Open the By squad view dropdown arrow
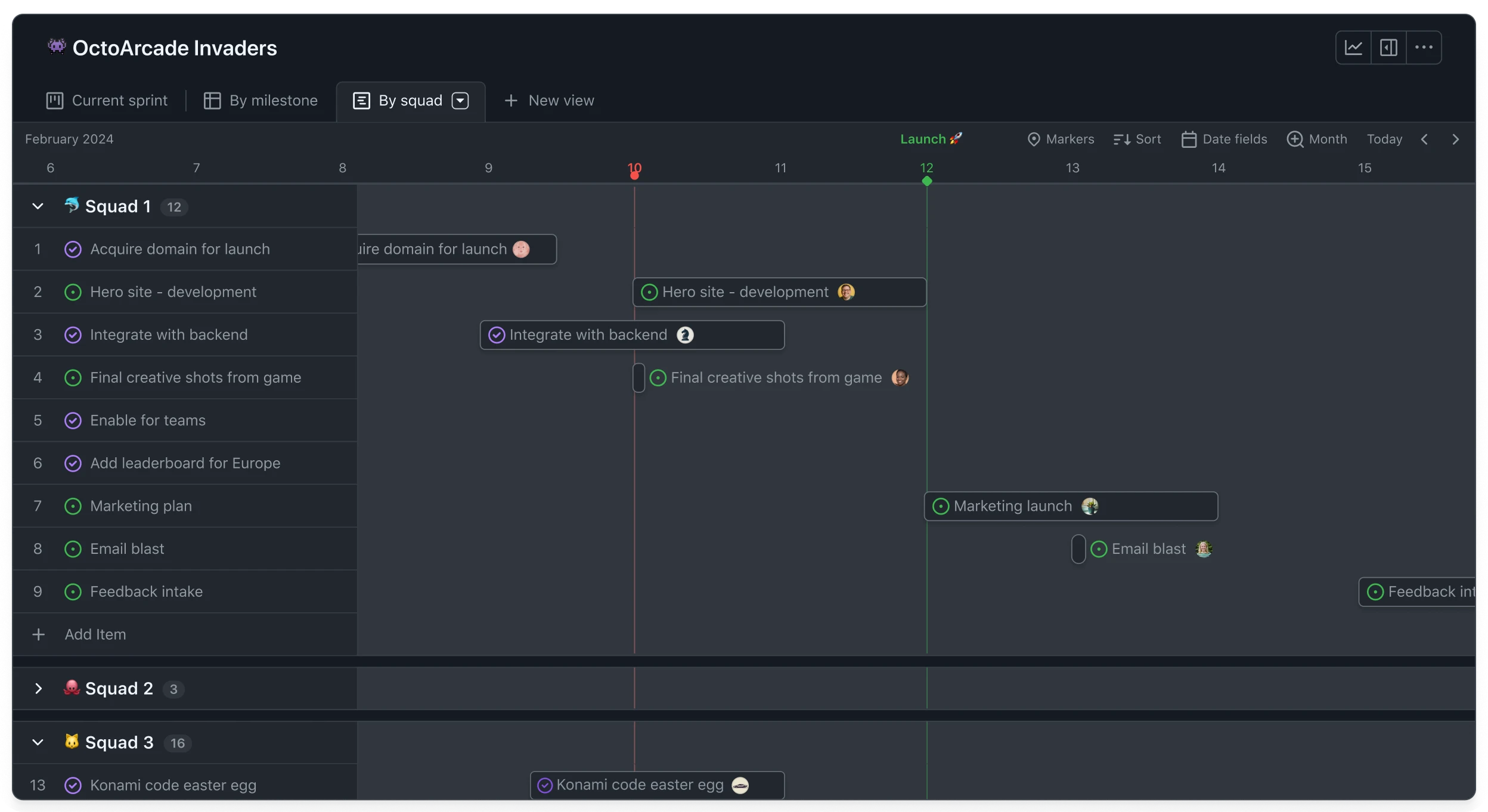Image resolution: width=1488 pixels, height=812 pixels. [461, 101]
